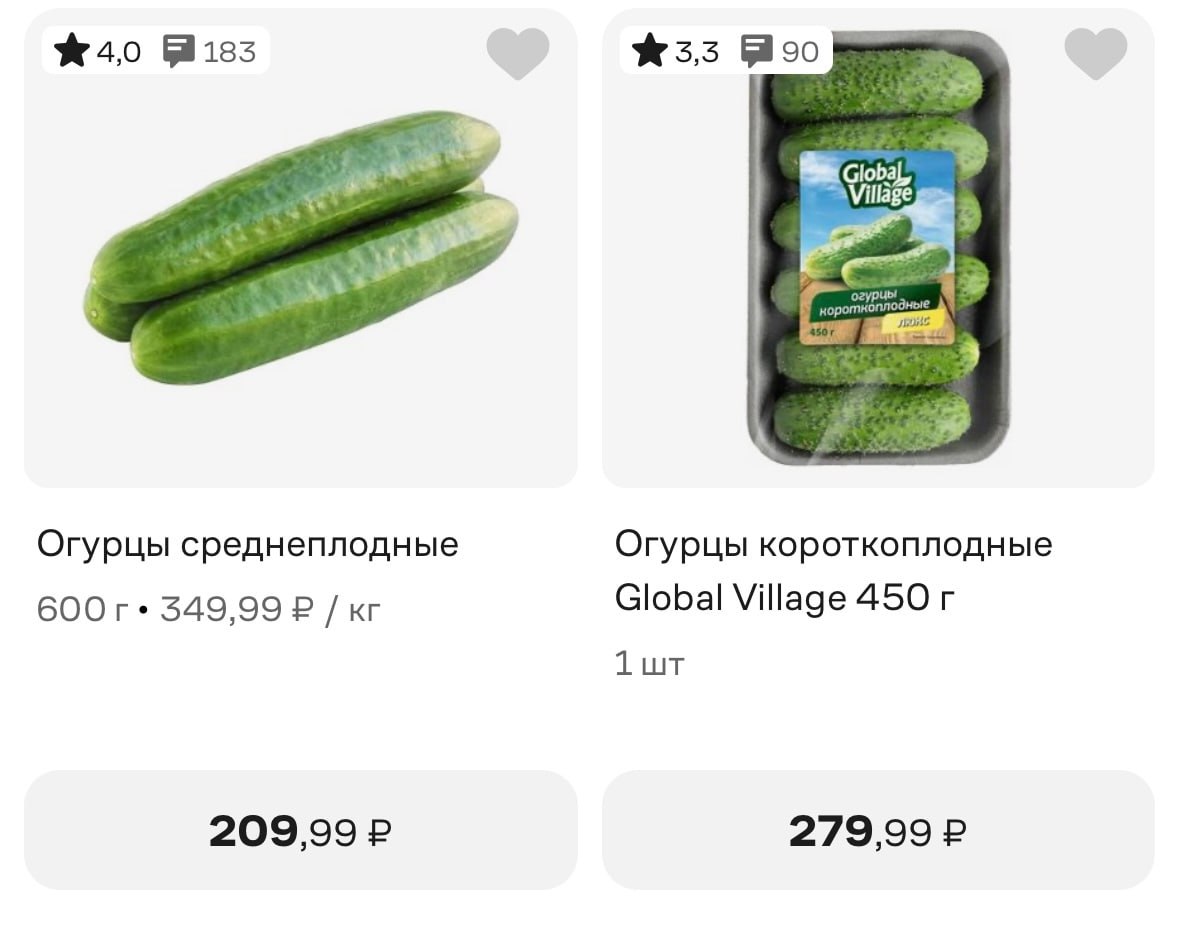Toggle favorite heart on Global Village cucumbers
The height and width of the screenshot is (929, 1179).
click(1095, 52)
